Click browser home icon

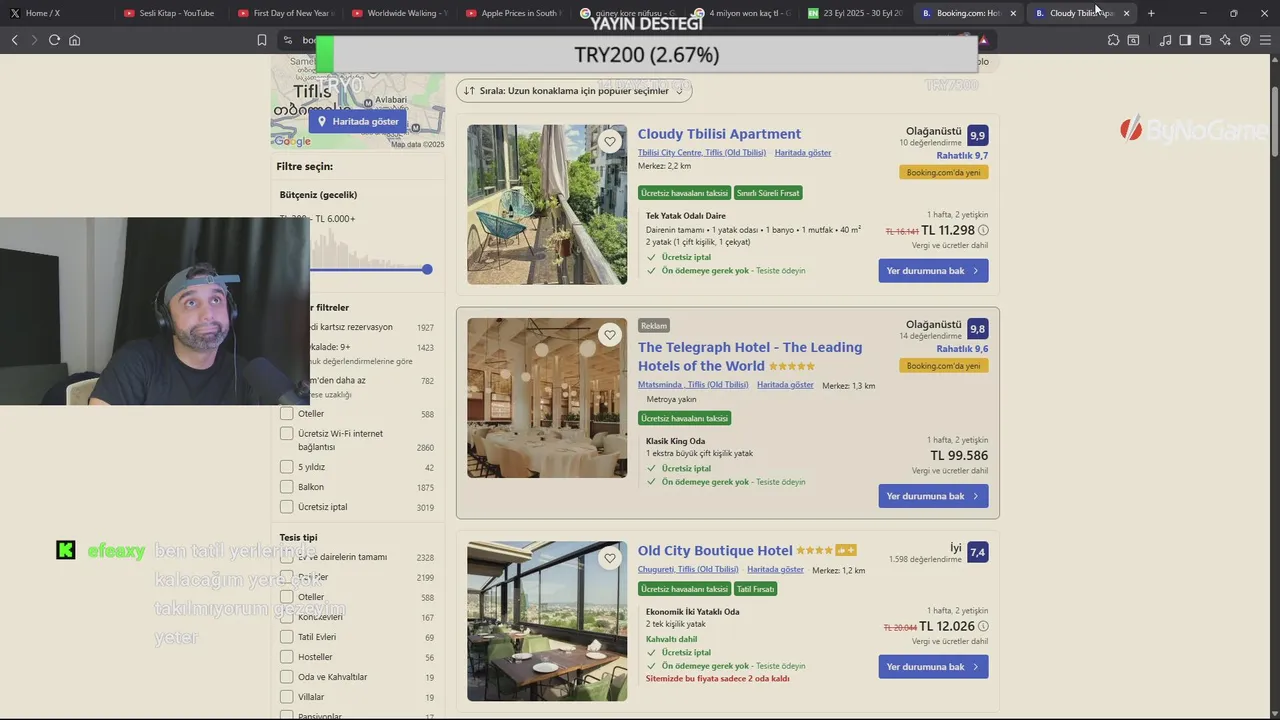(74, 40)
